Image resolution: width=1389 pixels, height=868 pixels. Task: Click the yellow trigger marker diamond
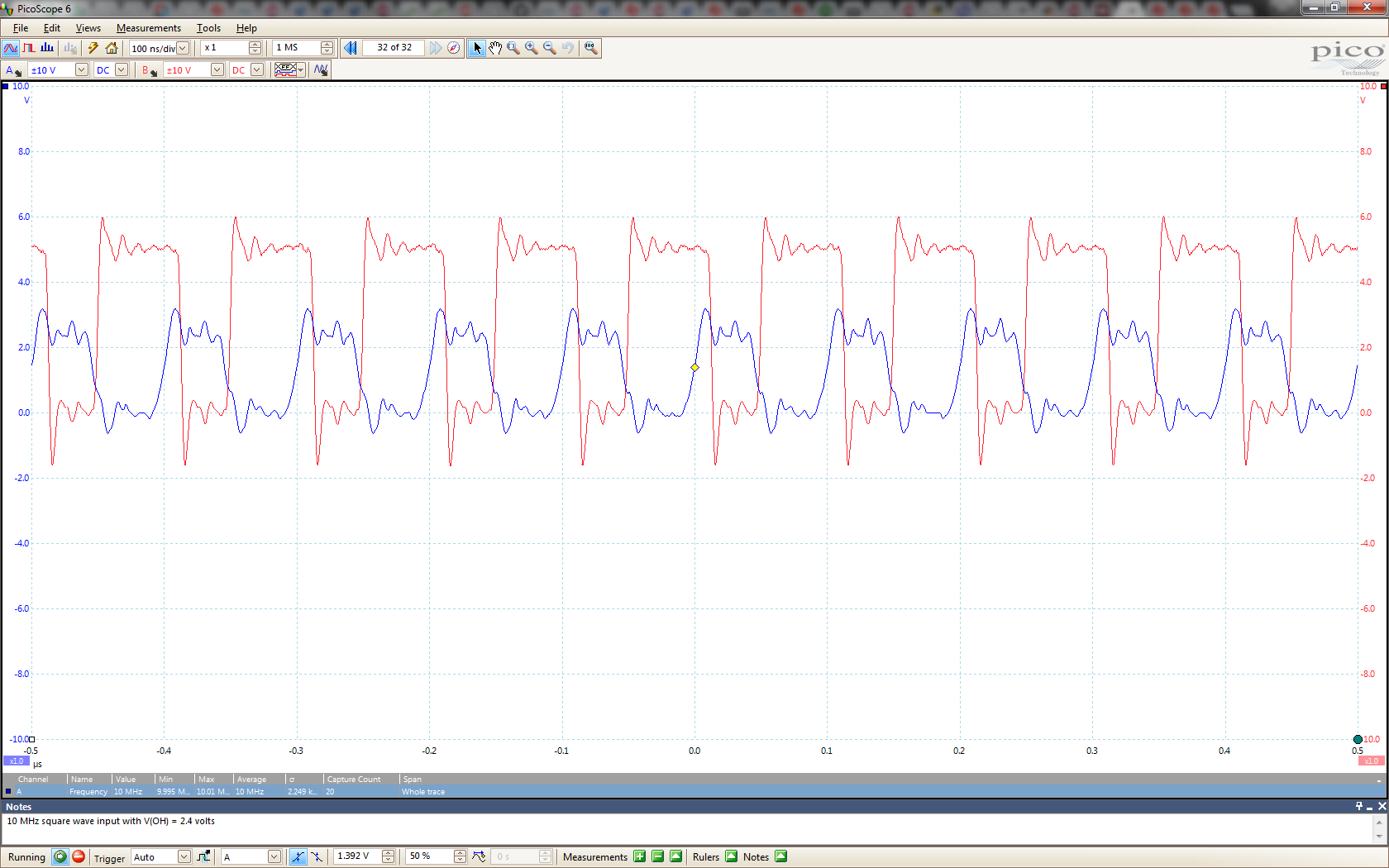[x=694, y=367]
